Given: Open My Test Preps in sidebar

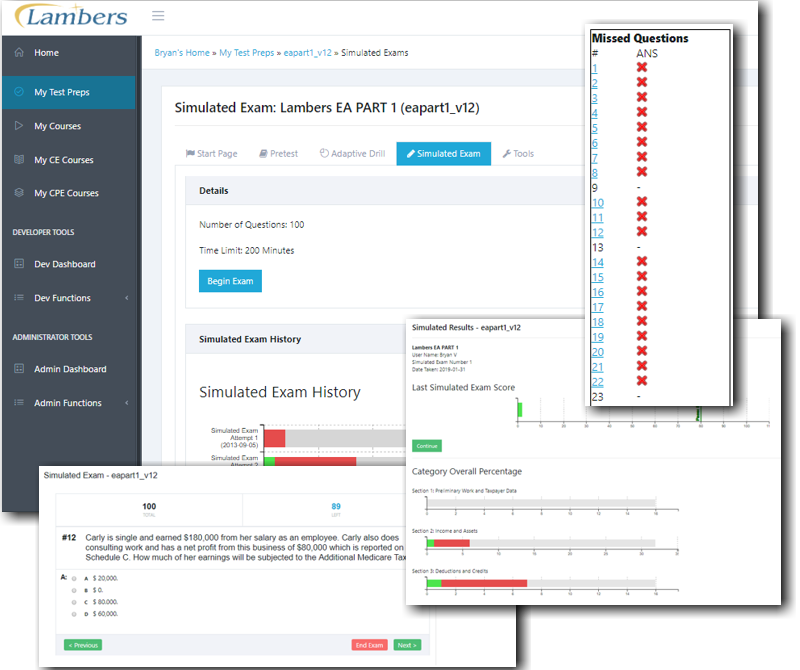Looking at the screenshot, I should tap(69, 92).
